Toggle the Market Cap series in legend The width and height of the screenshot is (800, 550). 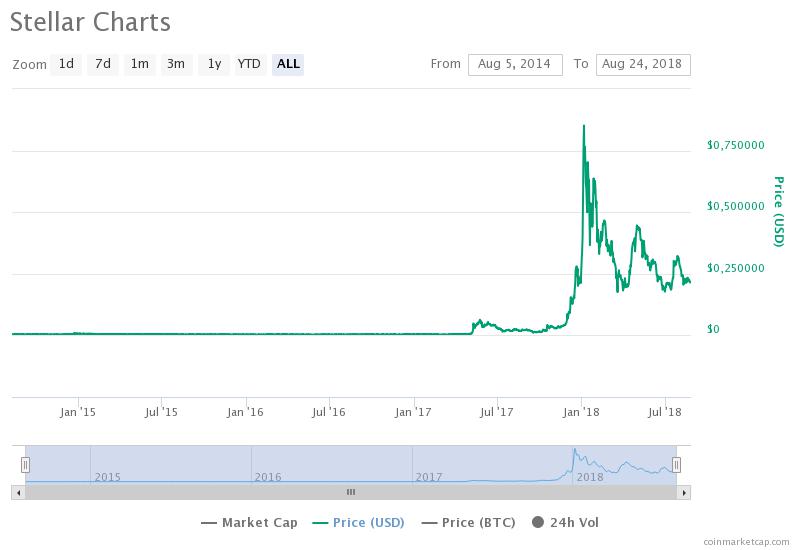point(249,522)
